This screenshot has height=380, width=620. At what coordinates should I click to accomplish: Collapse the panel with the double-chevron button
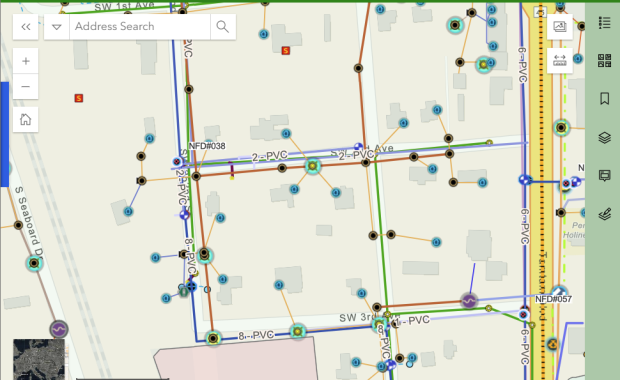(x=26, y=27)
